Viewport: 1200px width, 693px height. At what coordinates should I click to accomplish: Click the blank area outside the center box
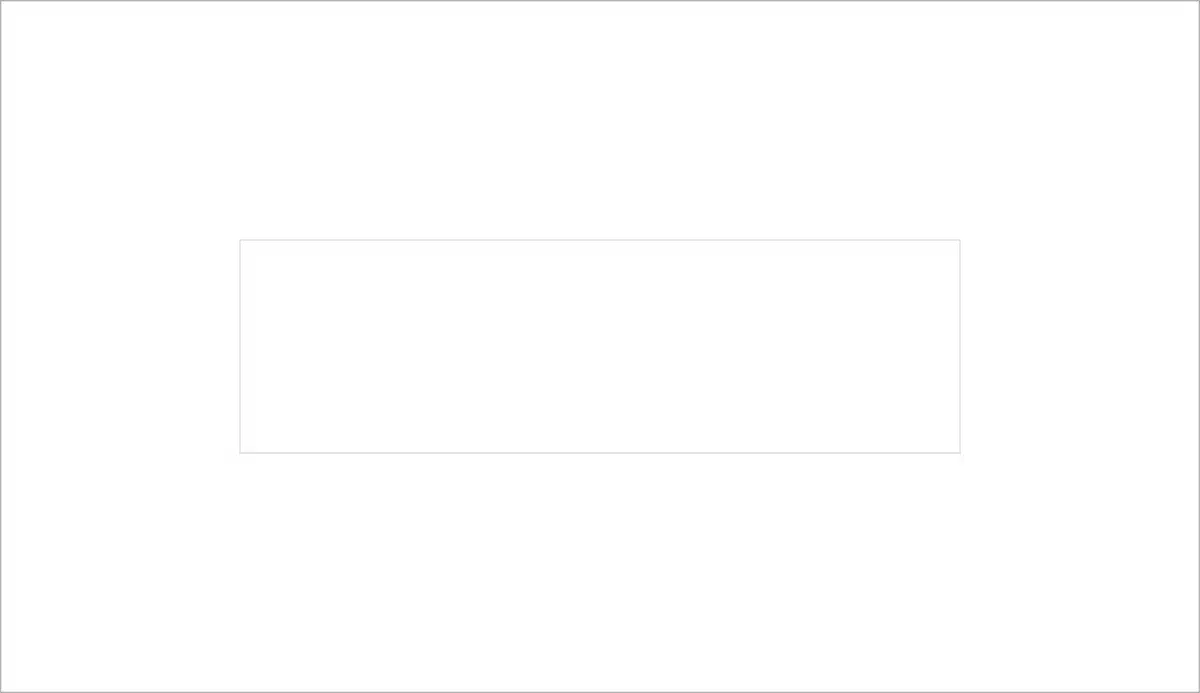600,120
